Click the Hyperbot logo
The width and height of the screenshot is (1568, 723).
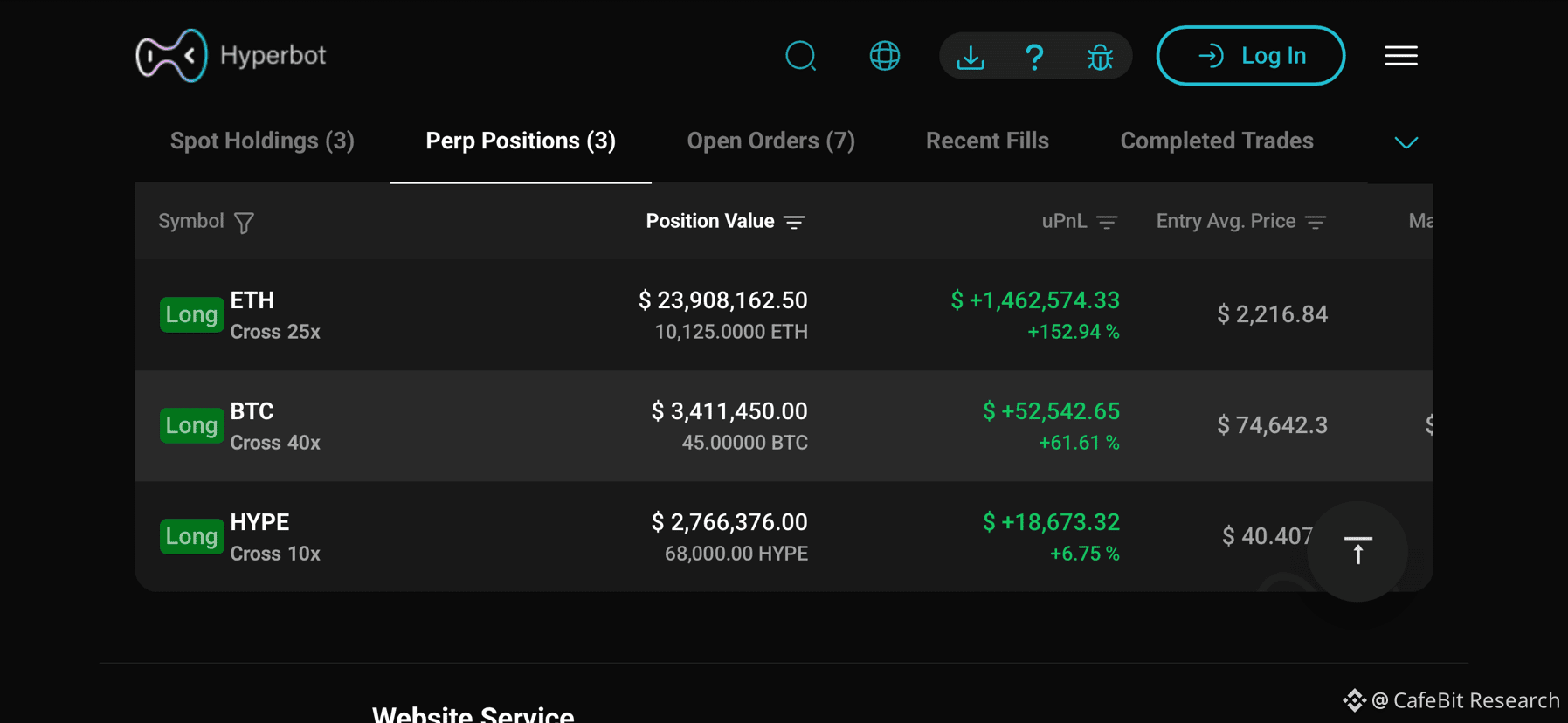coord(231,55)
